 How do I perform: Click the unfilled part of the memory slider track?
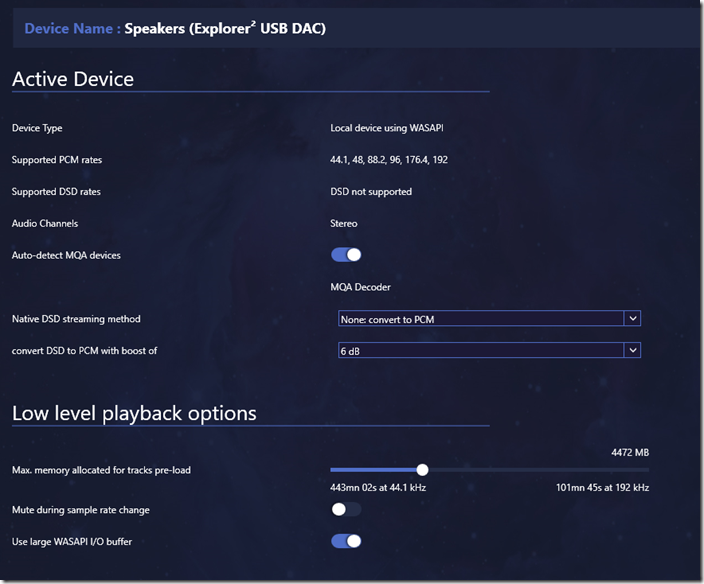[x=539, y=470]
